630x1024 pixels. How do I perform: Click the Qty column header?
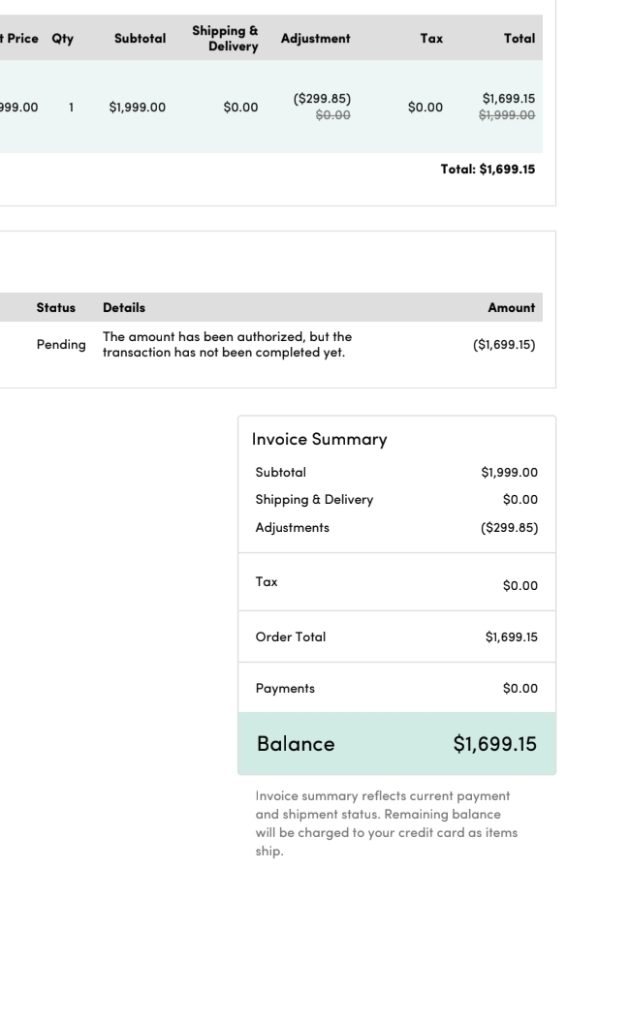click(63, 39)
